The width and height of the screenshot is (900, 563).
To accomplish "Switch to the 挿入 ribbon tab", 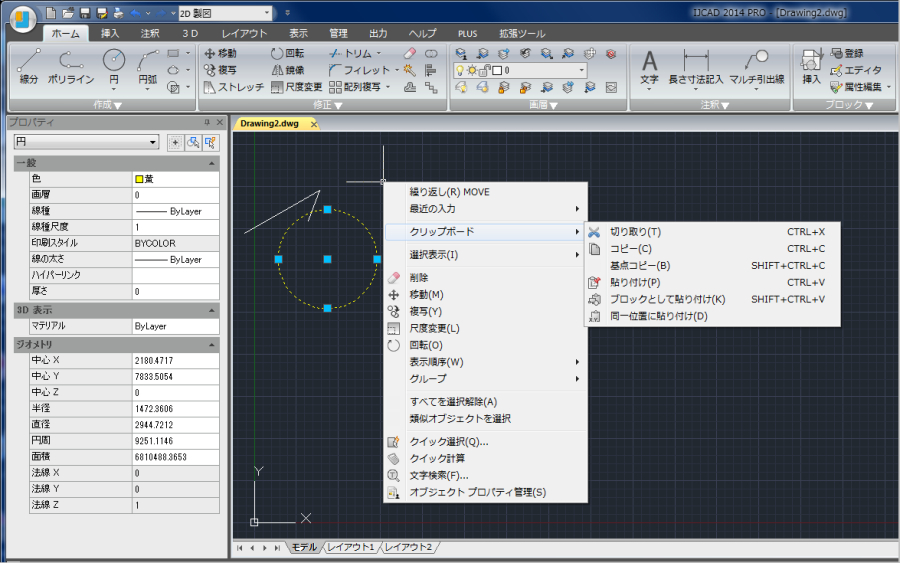I will click(x=110, y=33).
